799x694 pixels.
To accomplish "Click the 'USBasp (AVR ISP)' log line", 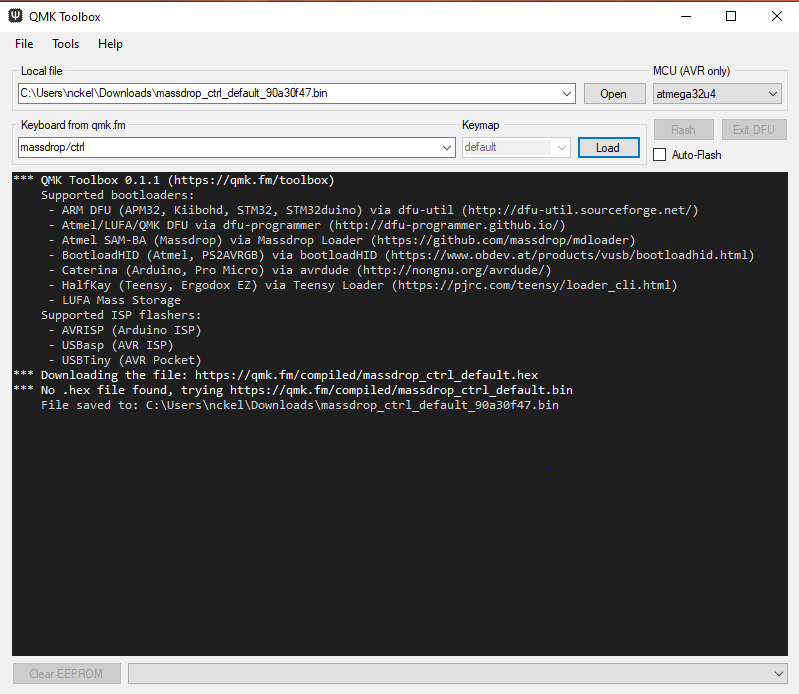I will click(111, 345).
